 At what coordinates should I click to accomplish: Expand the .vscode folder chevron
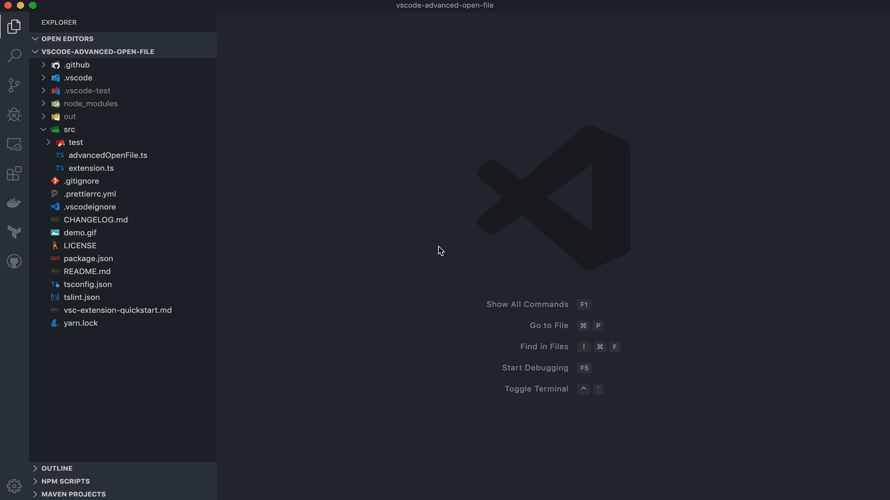coord(44,78)
